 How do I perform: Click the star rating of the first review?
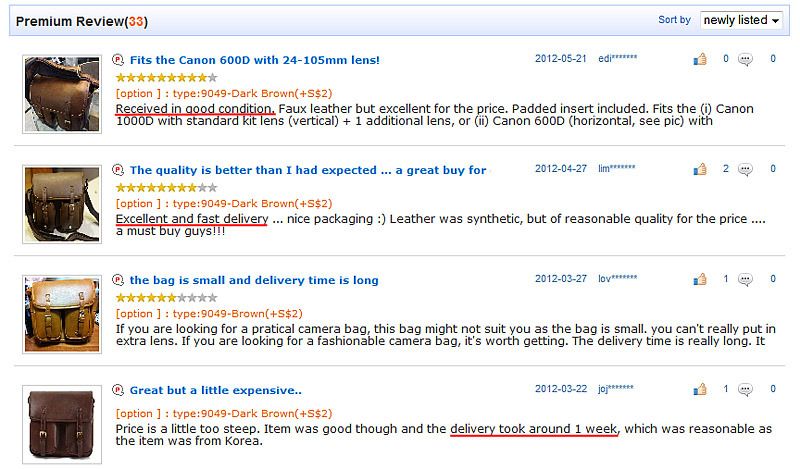(x=166, y=77)
